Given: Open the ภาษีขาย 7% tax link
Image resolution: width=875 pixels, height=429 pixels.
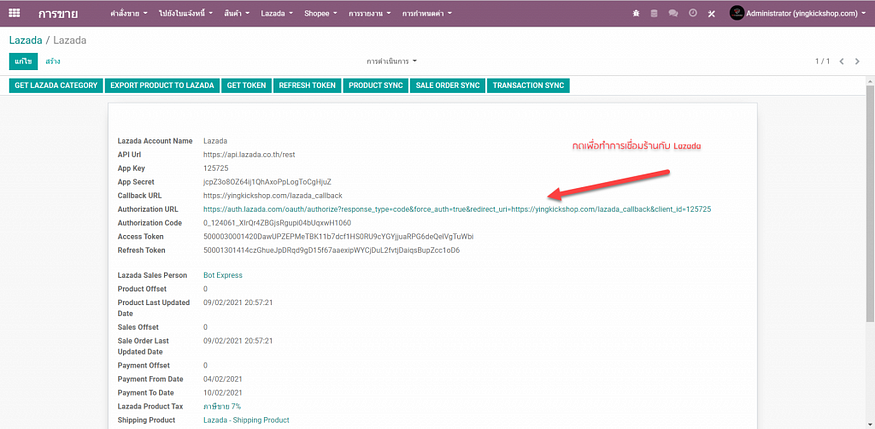Looking at the screenshot, I should (x=222, y=406).
